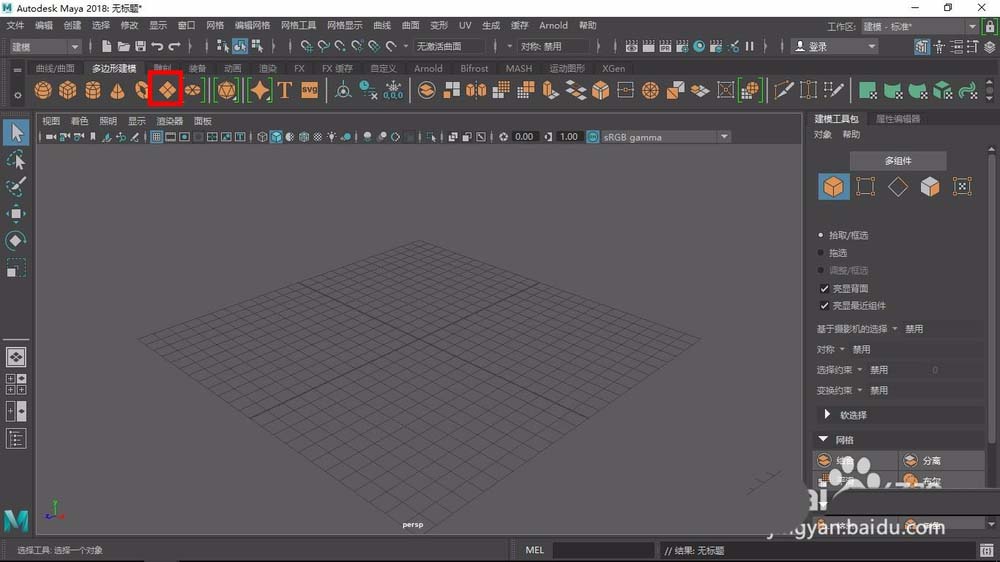Image resolution: width=1000 pixels, height=562 pixels.
Task: Click the 分离 button in mesh section
Action: coord(930,461)
